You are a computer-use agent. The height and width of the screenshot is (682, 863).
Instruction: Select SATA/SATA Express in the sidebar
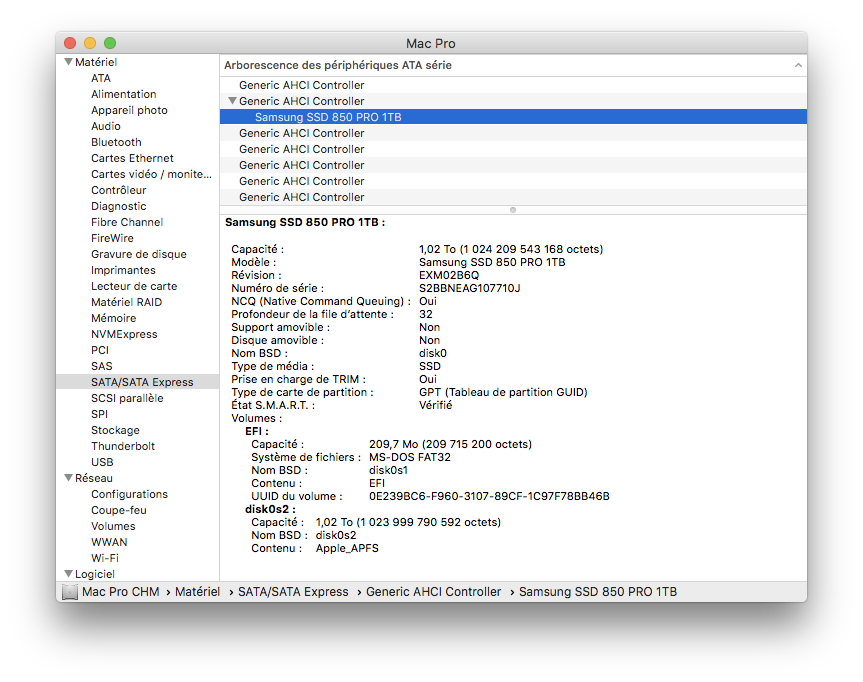click(138, 381)
